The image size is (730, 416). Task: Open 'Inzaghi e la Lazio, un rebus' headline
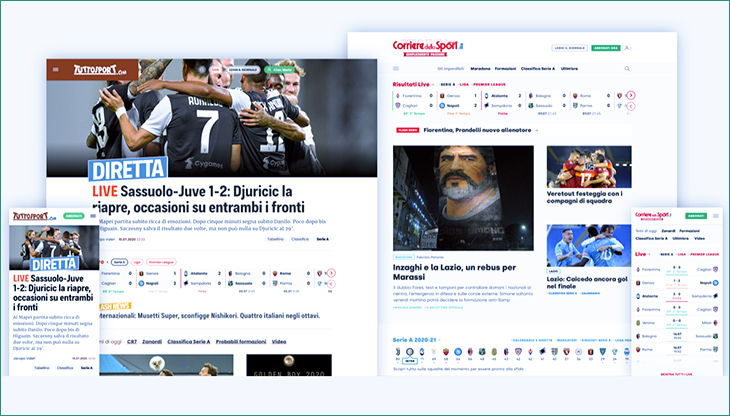[454, 272]
